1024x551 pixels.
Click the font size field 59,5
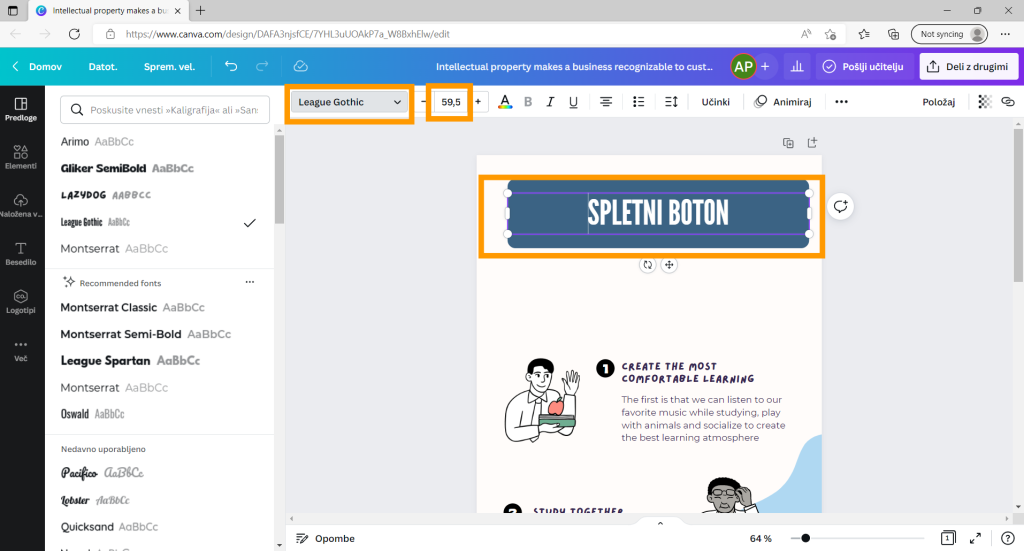click(451, 102)
